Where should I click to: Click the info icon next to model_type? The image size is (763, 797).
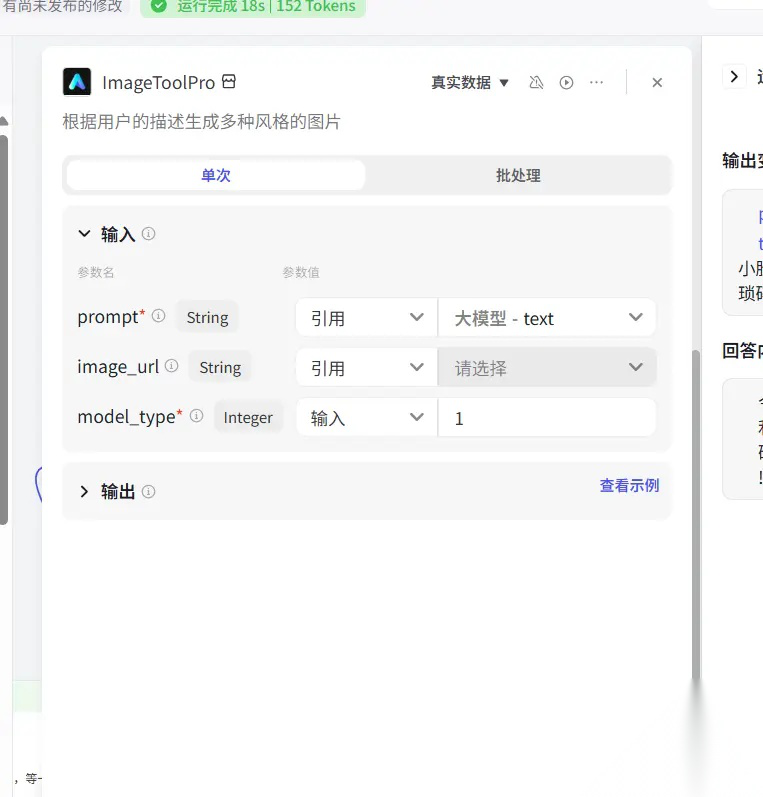tap(196, 416)
